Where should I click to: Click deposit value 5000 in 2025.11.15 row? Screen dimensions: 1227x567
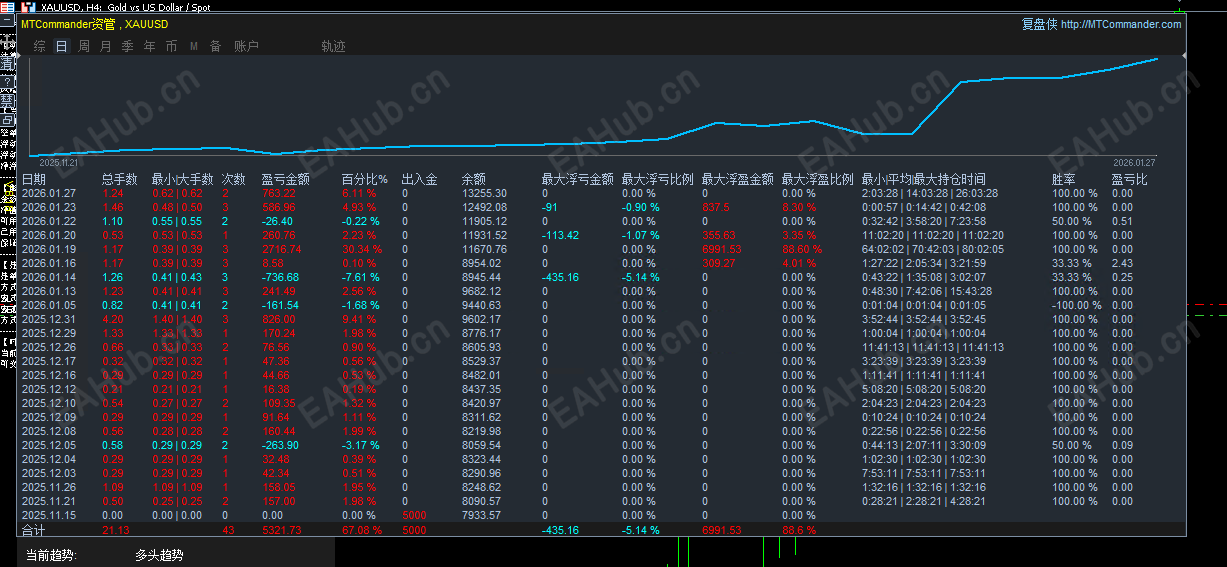click(x=414, y=515)
